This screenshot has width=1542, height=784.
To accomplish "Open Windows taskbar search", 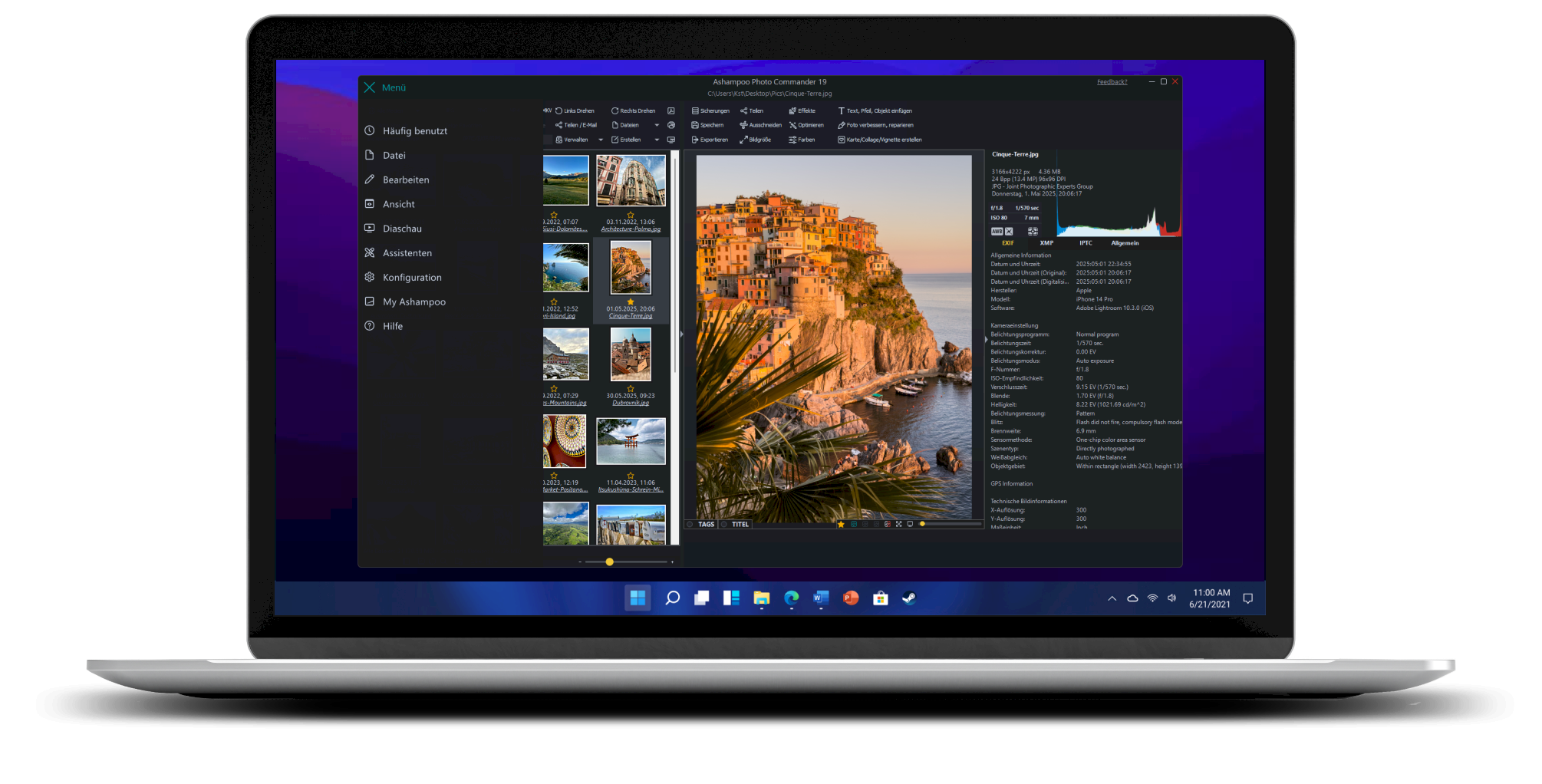I will (x=673, y=598).
